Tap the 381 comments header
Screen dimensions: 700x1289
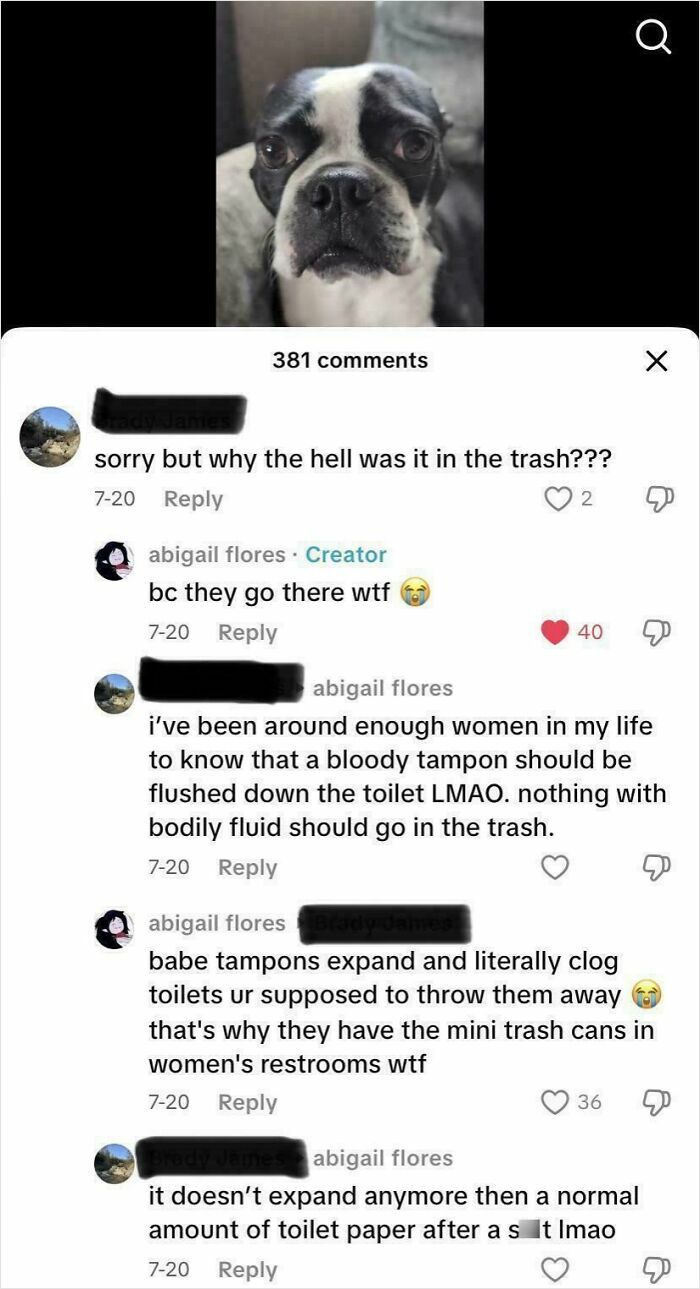click(x=349, y=361)
